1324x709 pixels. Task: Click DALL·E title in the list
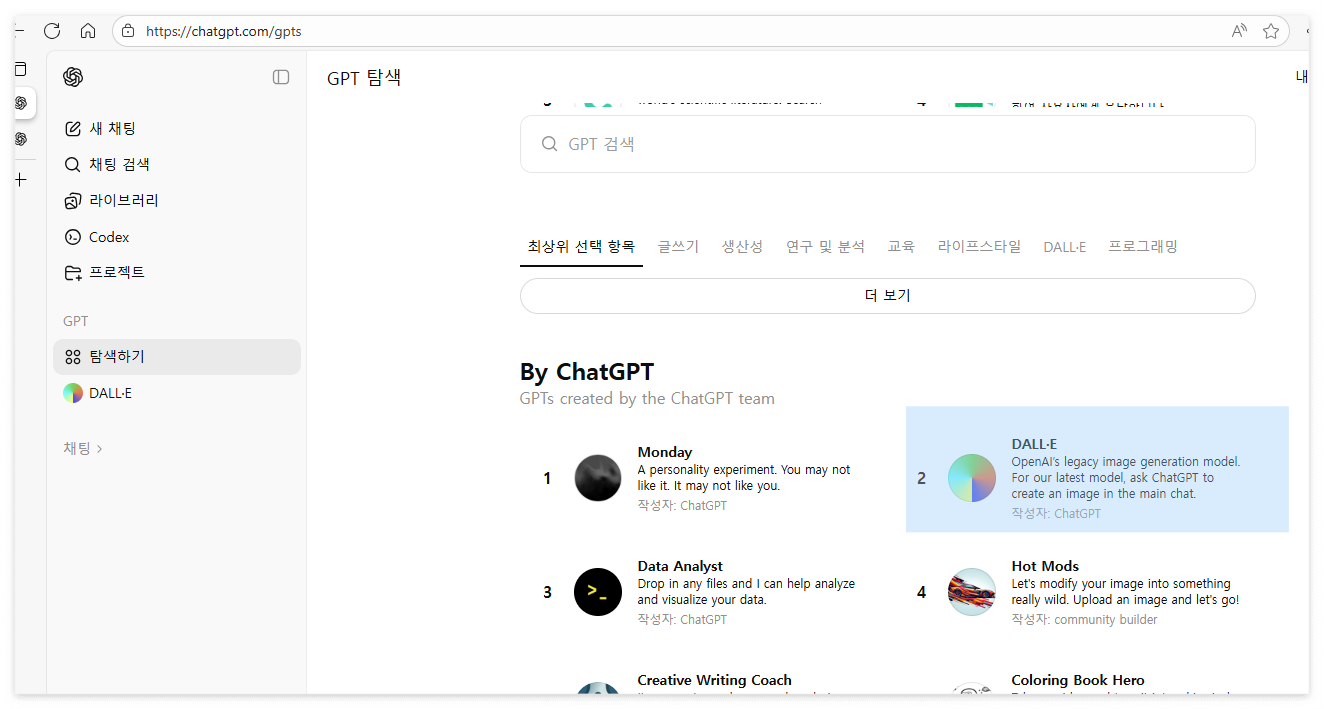pyautogui.click(x=1034, y=444)
